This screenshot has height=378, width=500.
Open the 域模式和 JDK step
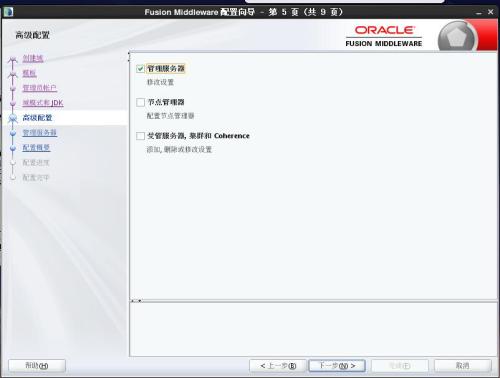point(43,103)
